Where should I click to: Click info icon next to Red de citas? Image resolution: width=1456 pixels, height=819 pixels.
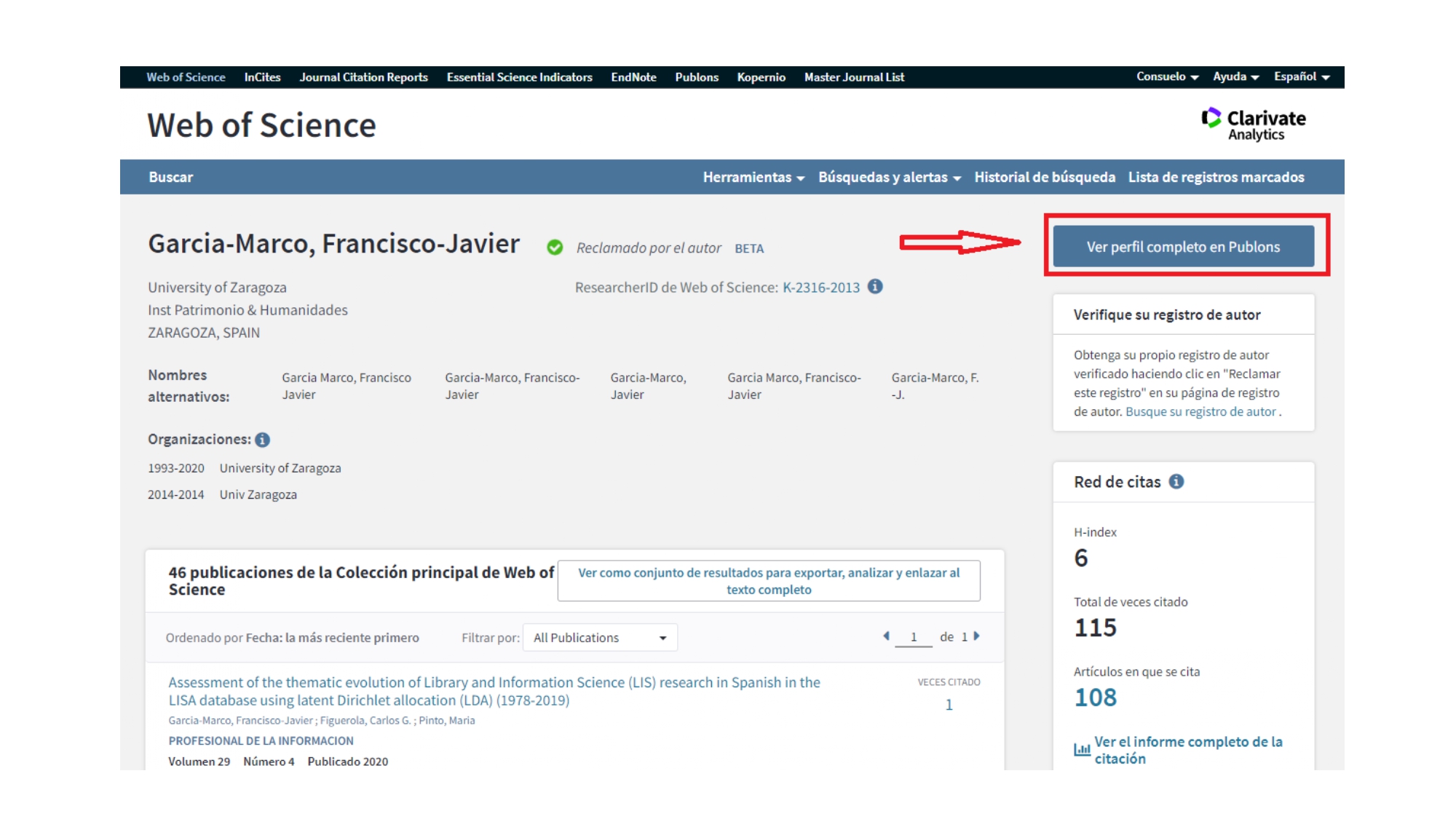point(1176,482)
